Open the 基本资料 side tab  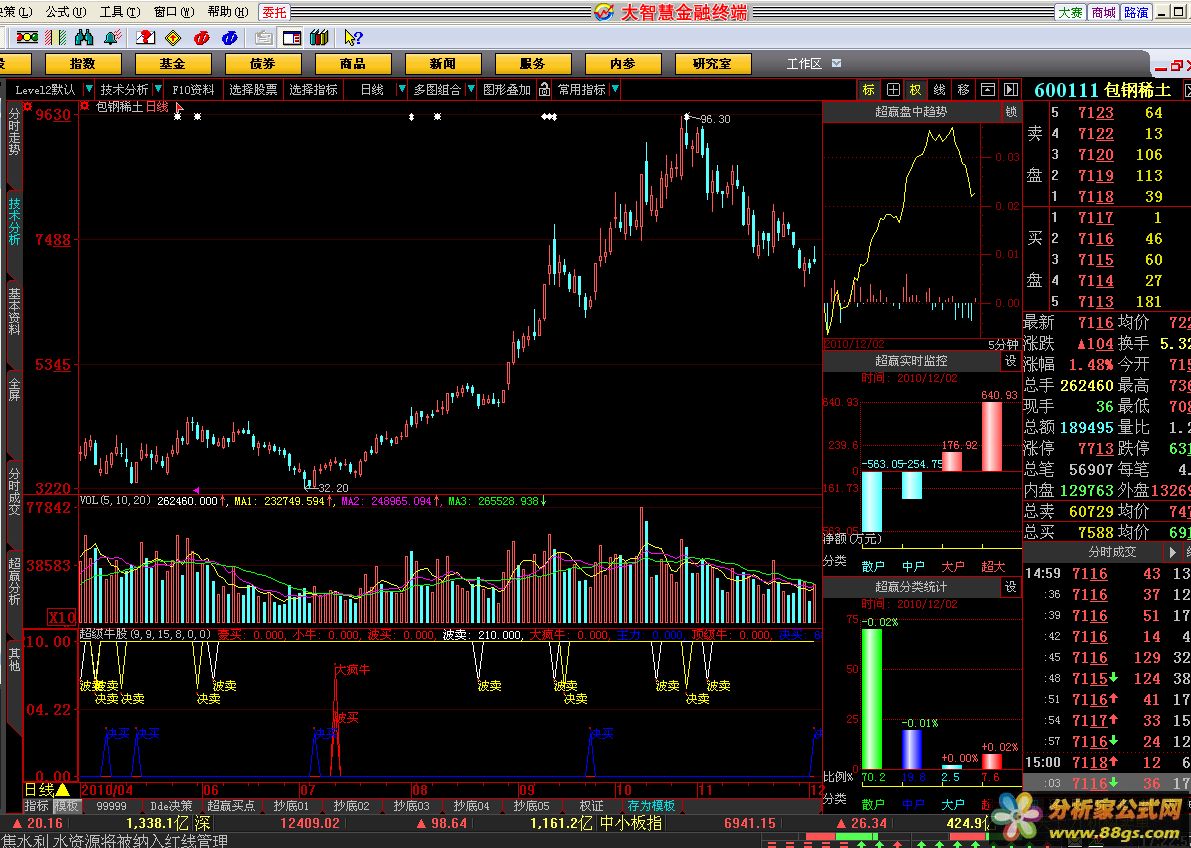[x=14, y=311]
